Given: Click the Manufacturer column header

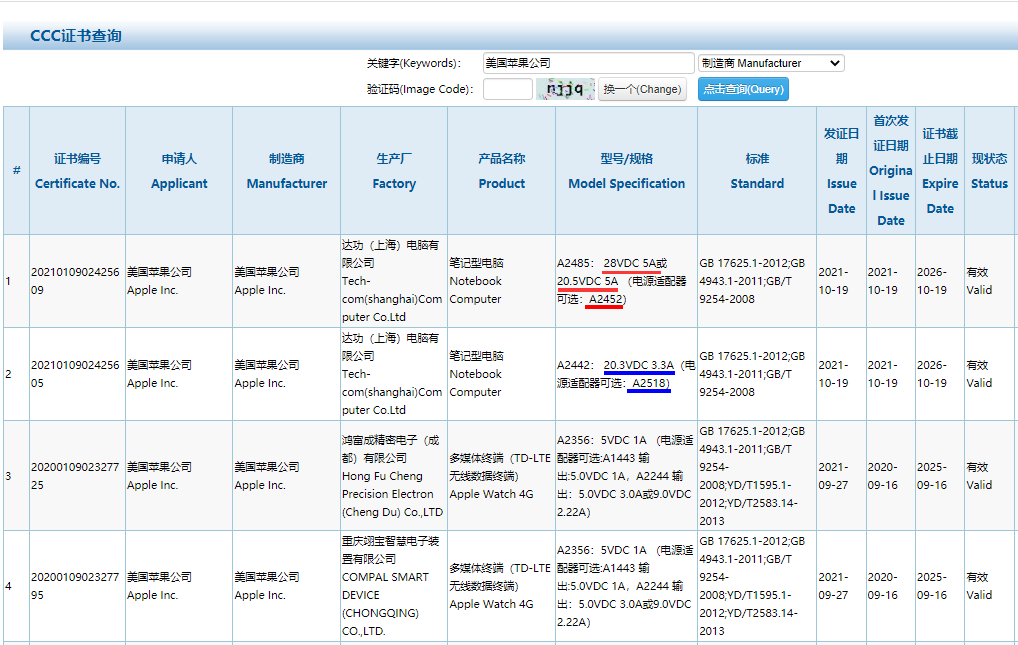Looking at the screenshot, I should pyautogui.click(x=286, y=171).
